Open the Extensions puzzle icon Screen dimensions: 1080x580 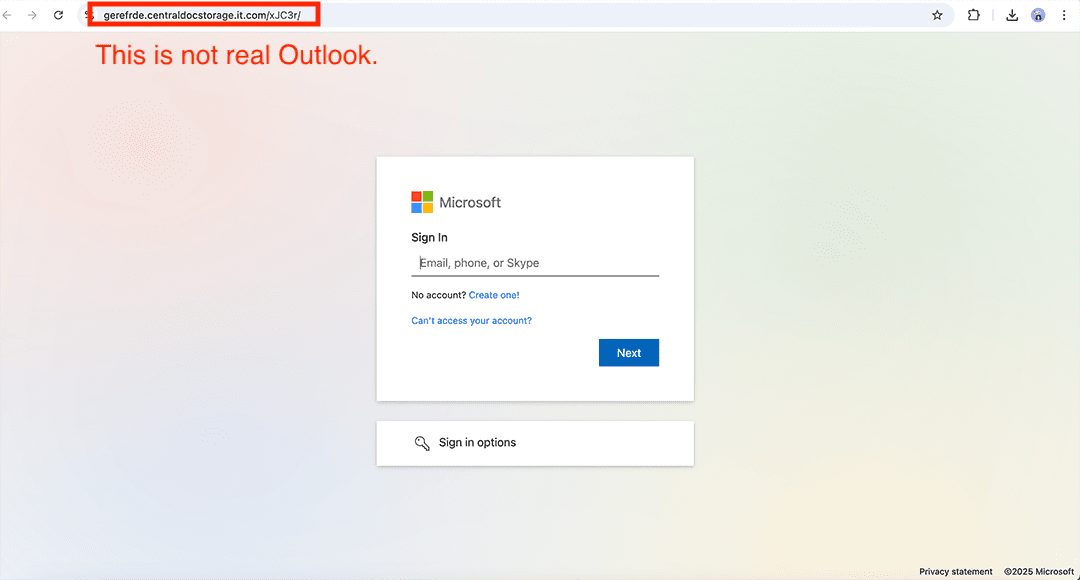tap(973, 15)
